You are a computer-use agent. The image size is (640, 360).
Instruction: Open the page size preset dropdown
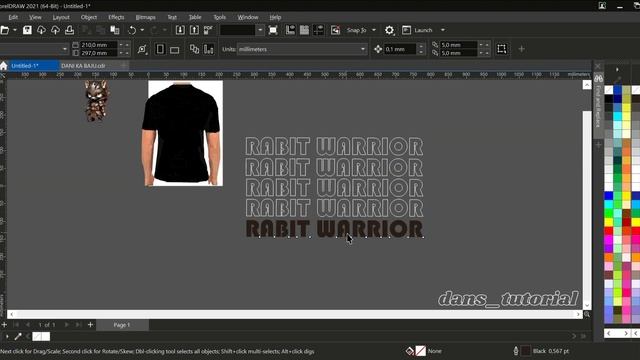(64, 49)
